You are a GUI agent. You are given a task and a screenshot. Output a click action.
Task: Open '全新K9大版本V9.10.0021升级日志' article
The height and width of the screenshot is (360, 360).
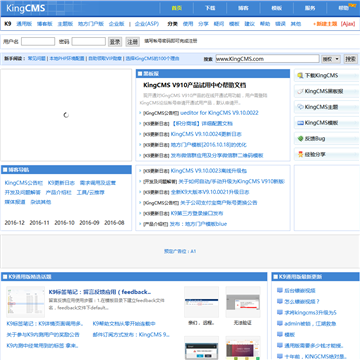pyautogui.click(x=210, y=192)
